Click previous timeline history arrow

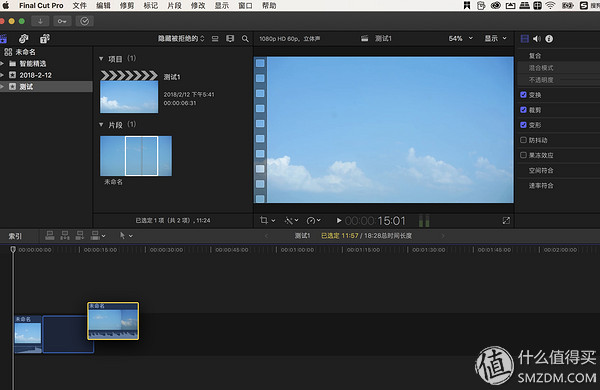[x=267, y=236]
